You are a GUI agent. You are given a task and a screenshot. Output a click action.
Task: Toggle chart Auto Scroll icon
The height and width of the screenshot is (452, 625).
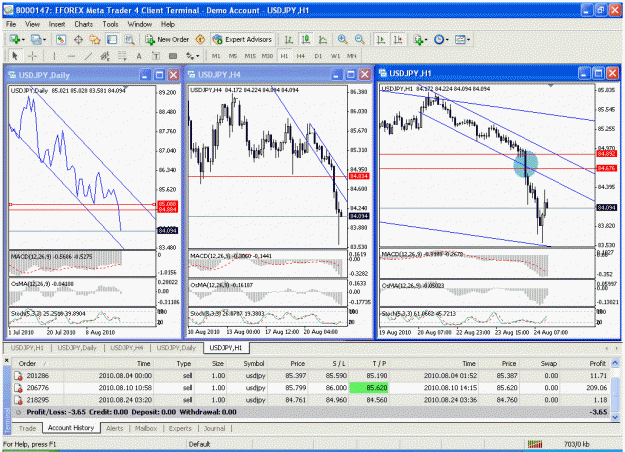coord(381,39)
